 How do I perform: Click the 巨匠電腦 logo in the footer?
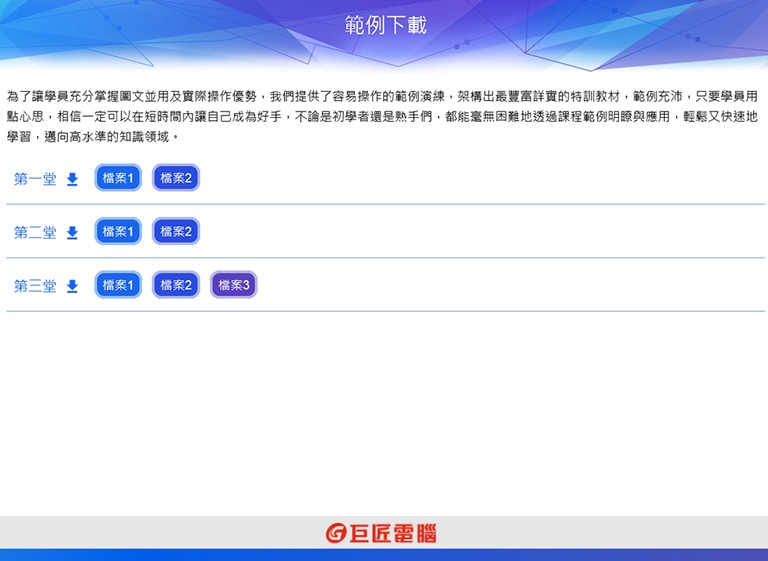coord(381,533)
